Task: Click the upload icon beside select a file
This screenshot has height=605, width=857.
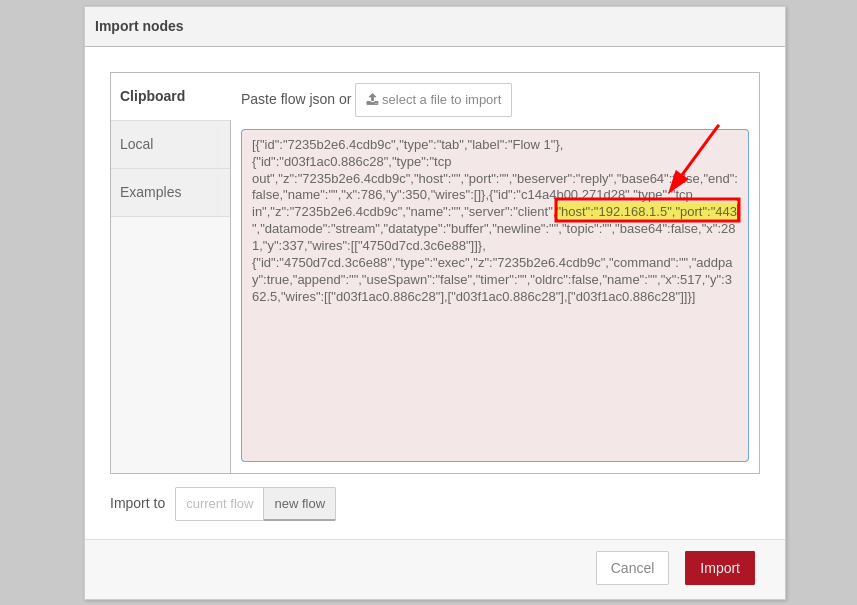Action: pos(372,100)
